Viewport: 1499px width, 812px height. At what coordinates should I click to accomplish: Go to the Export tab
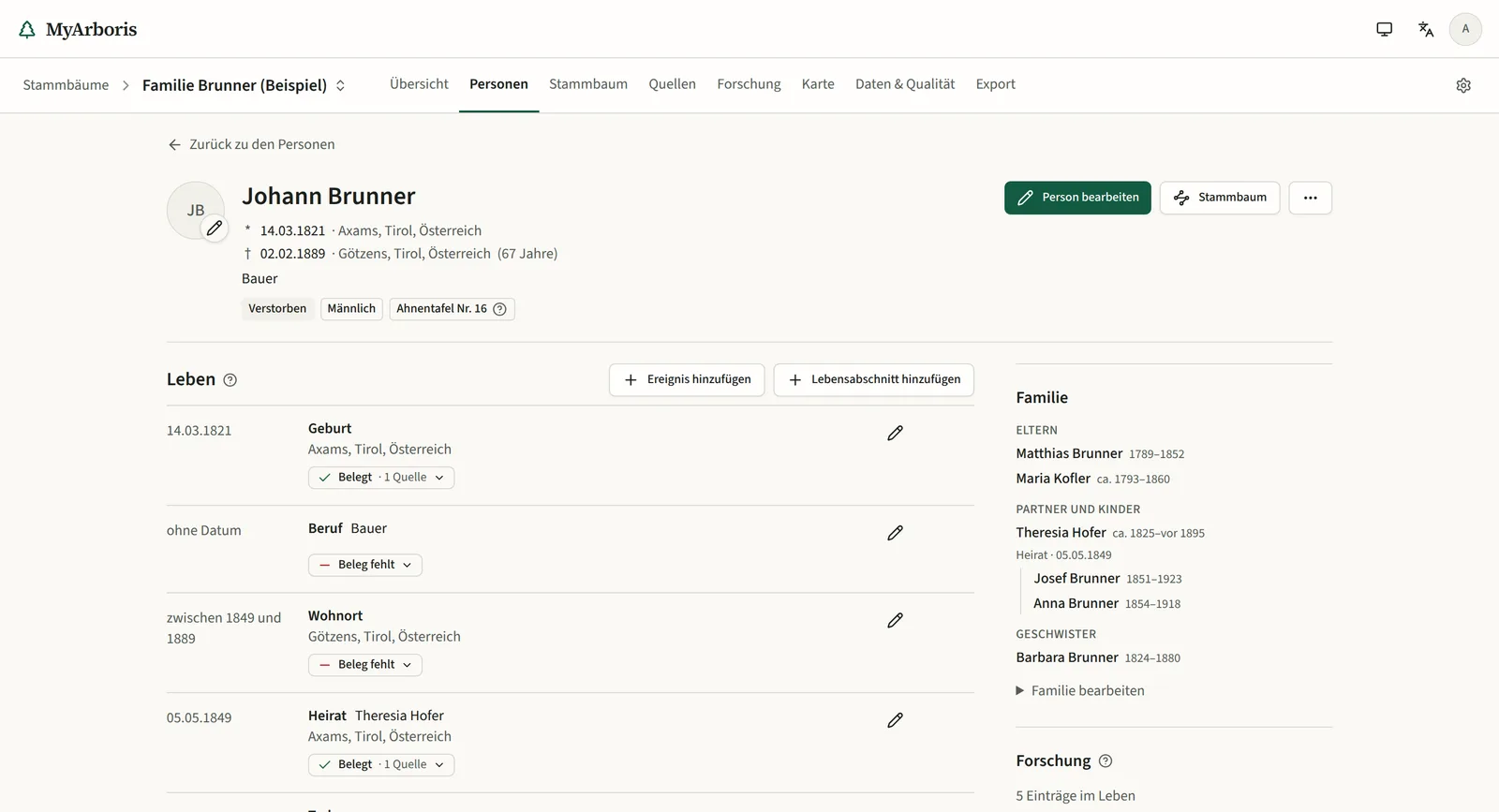click(995, 84)
